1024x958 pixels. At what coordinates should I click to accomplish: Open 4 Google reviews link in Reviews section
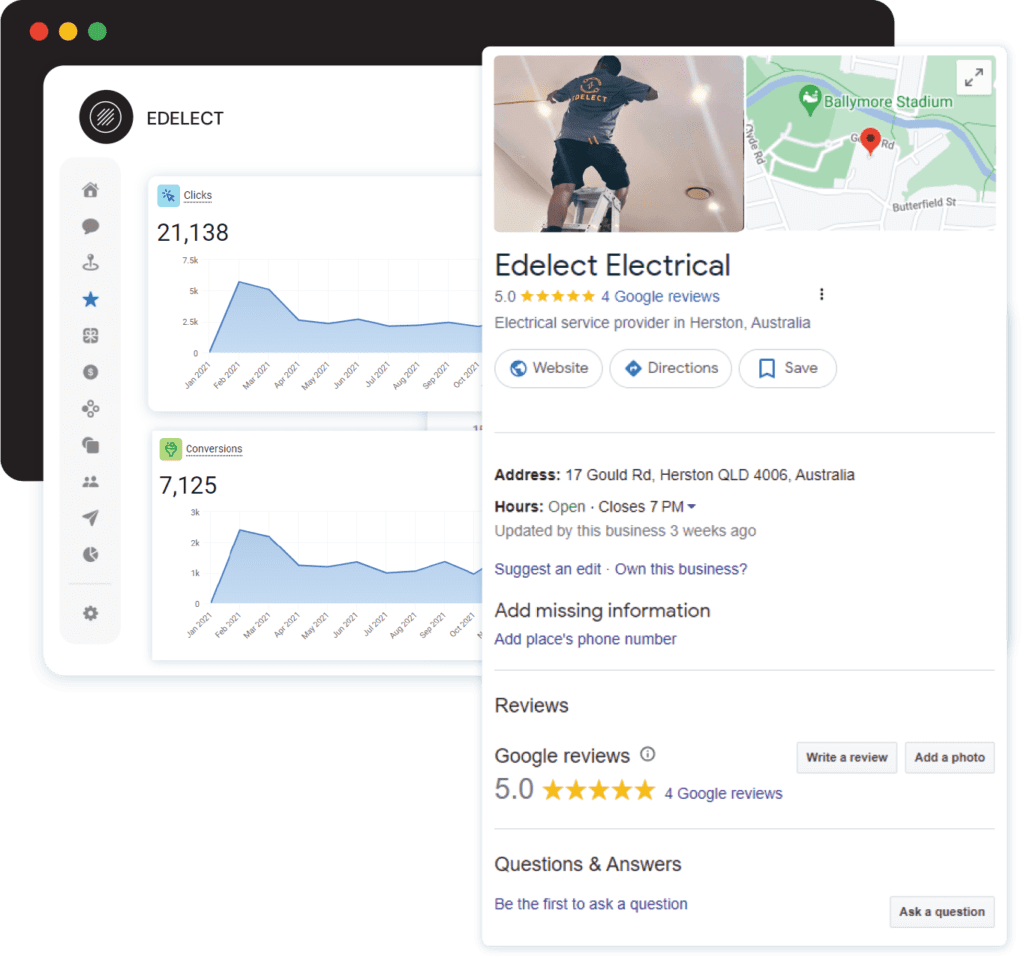[724, 793]
